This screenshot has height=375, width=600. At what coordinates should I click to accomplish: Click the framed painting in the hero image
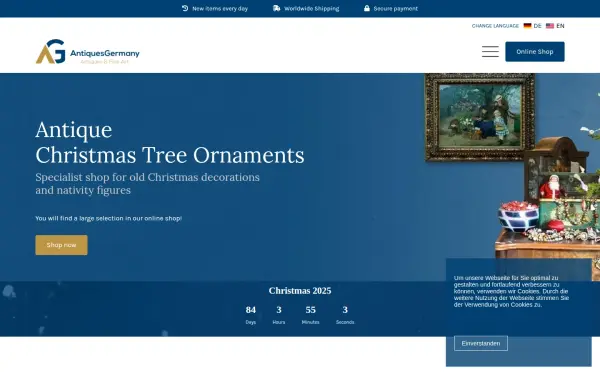(x=480, y=117)
